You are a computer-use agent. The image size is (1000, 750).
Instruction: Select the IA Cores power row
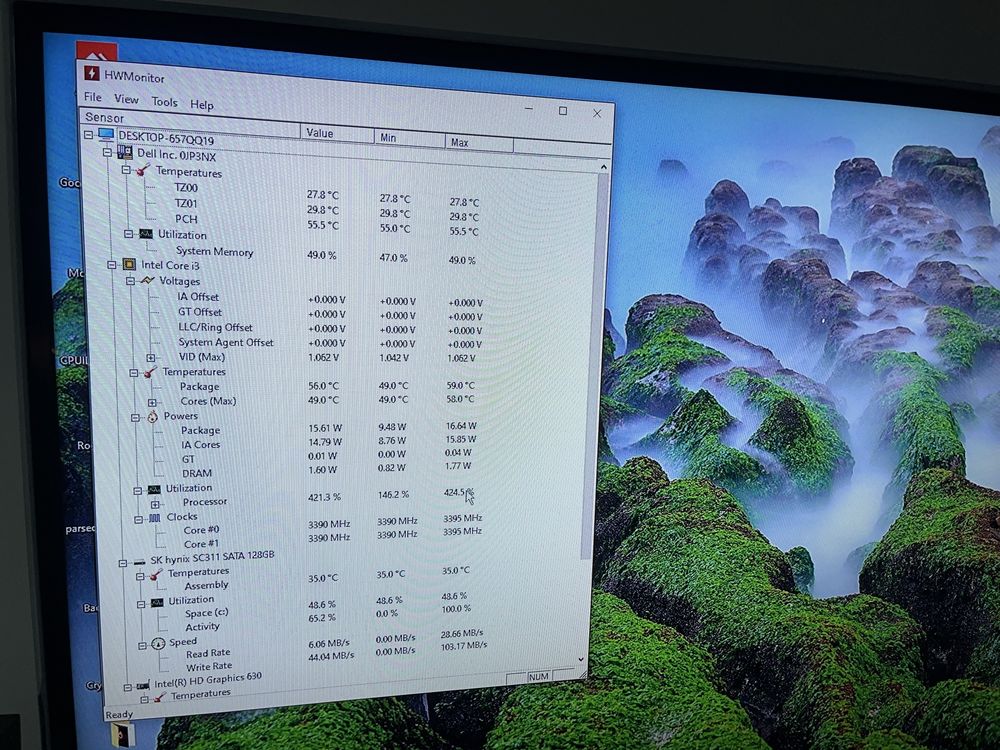point(200,445)
